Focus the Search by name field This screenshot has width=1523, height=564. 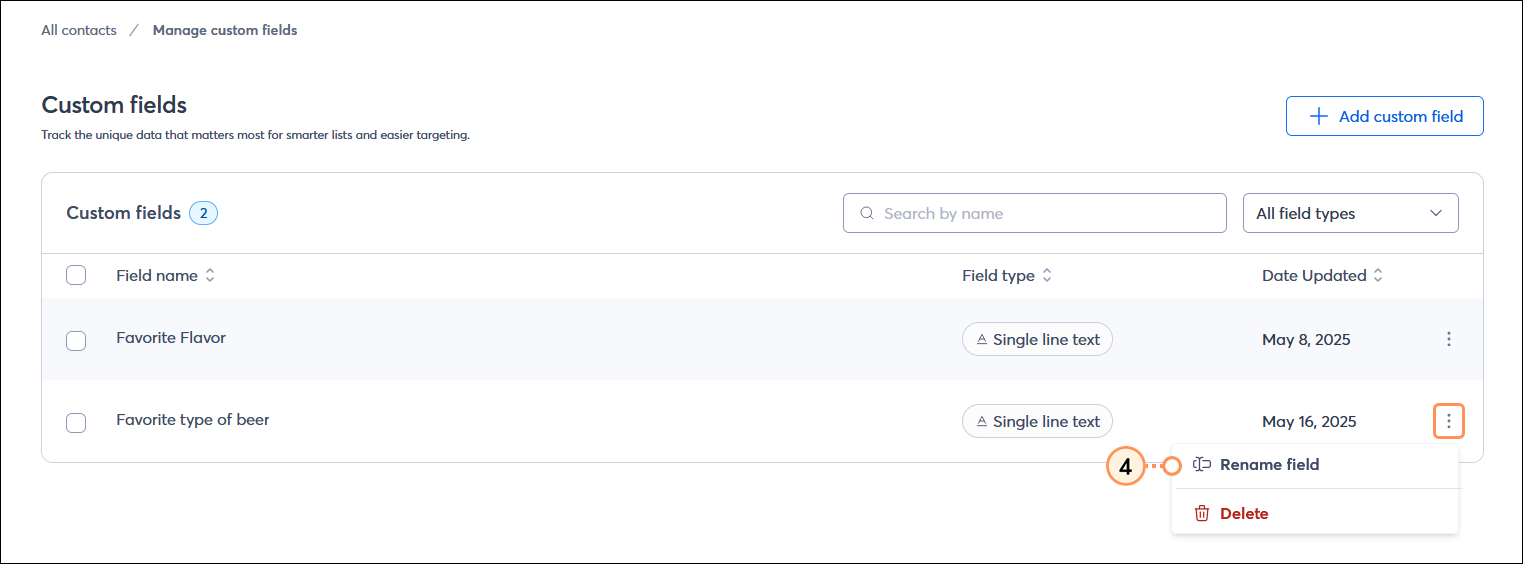click(x=1035, y=213)
